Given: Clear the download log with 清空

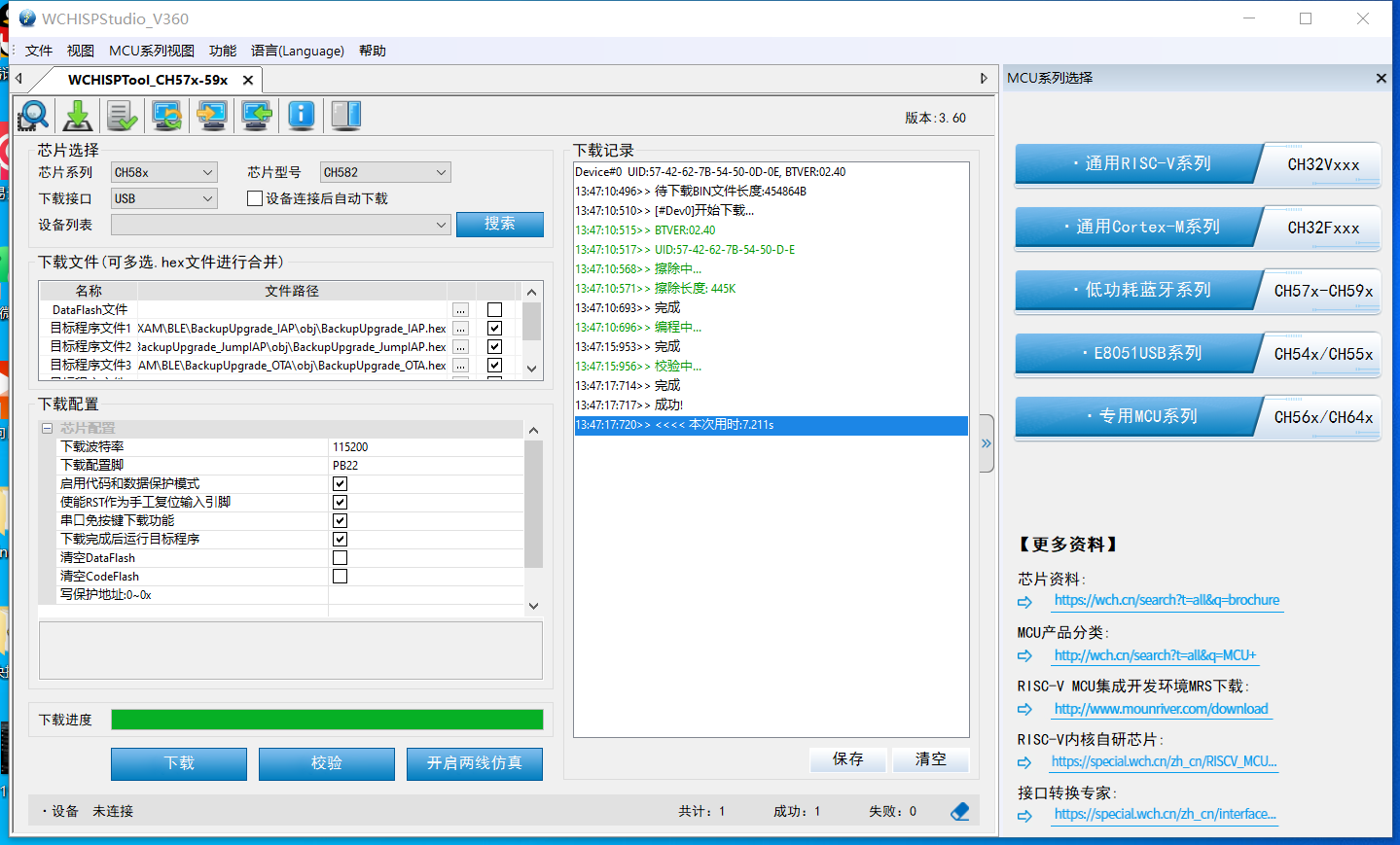Looking at the screenshot, I should [931, 759].
